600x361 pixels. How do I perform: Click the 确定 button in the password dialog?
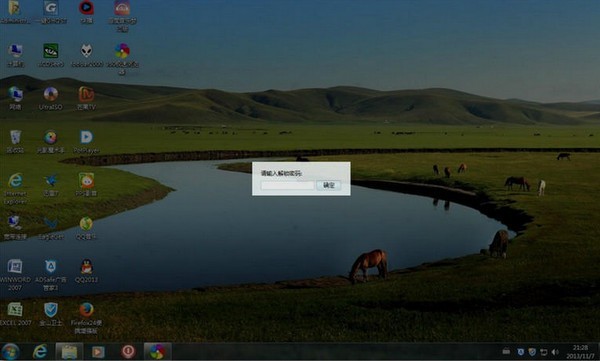tap(329, 185)
